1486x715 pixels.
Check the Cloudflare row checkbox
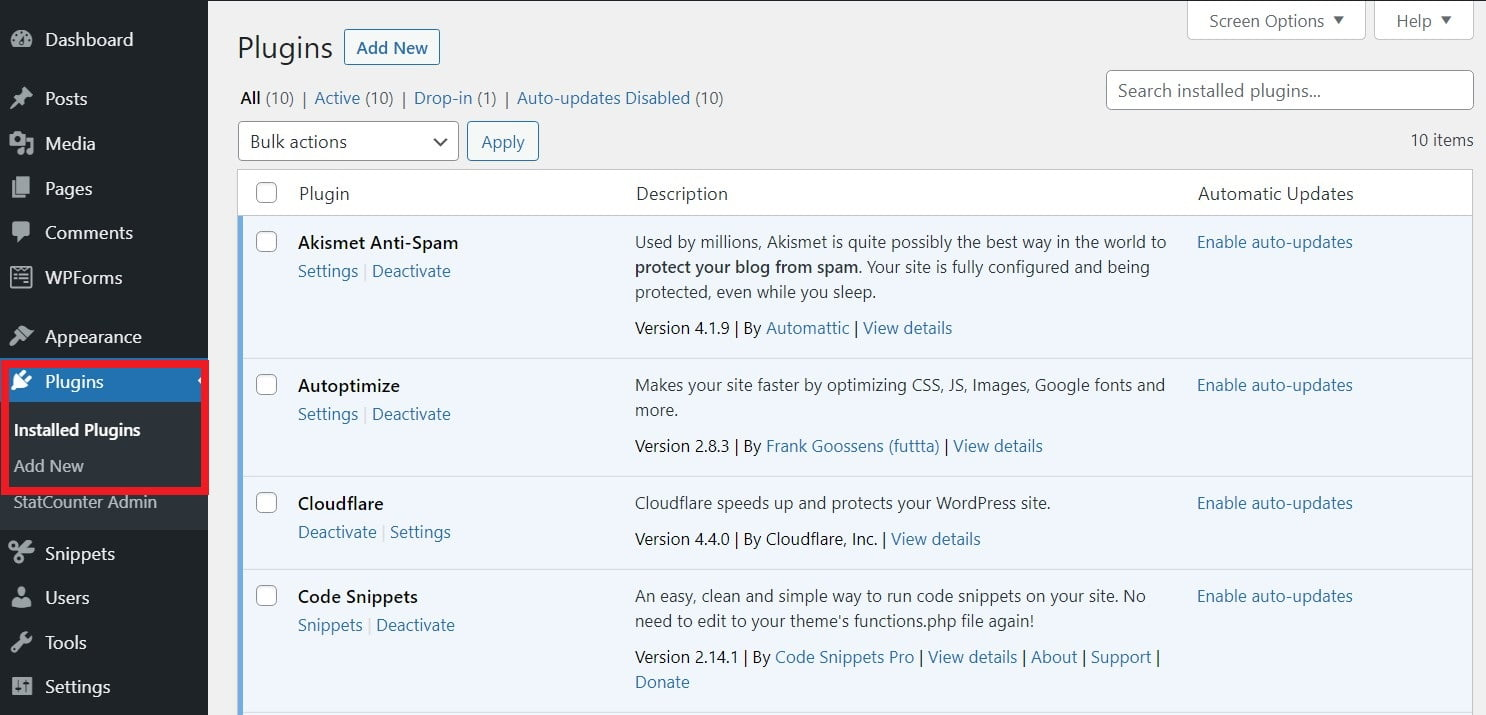point(266,503)
